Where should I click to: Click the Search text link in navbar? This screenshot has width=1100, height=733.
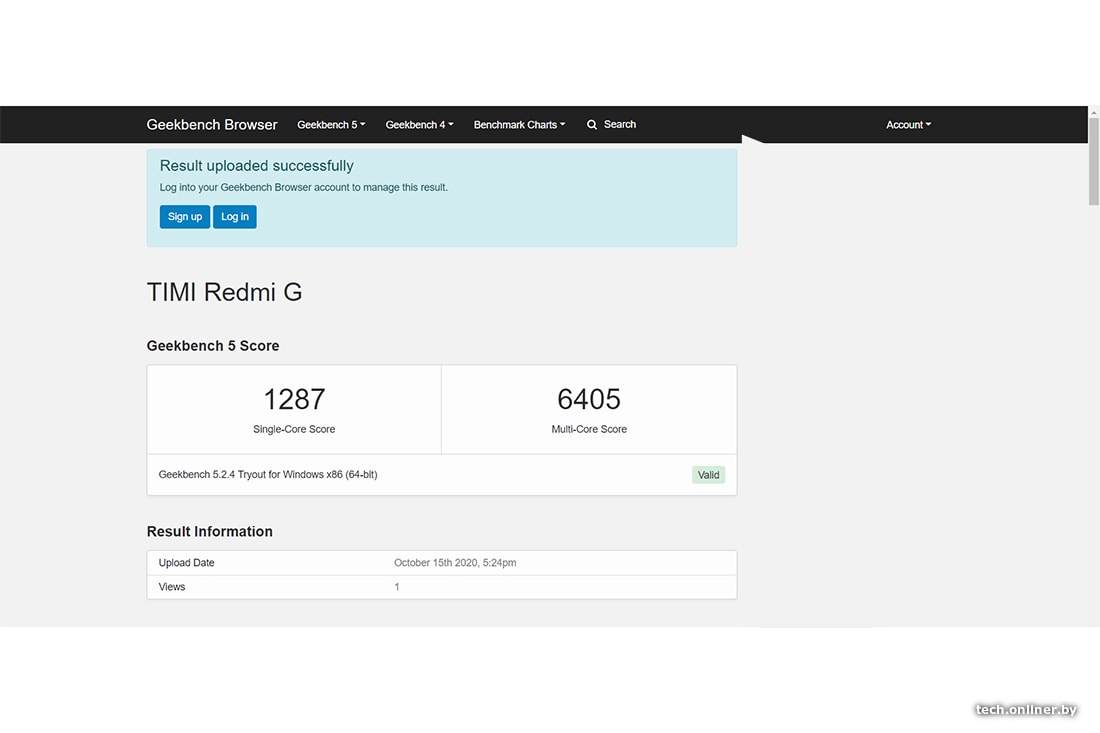619,124
